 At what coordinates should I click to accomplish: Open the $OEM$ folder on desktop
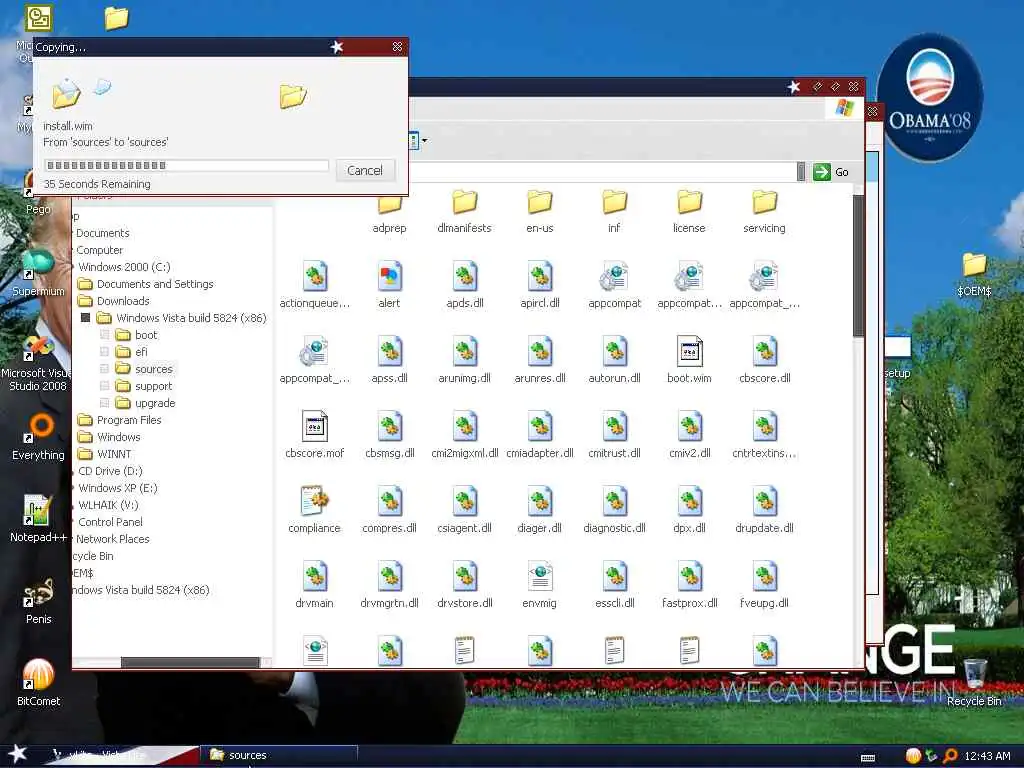974,274
